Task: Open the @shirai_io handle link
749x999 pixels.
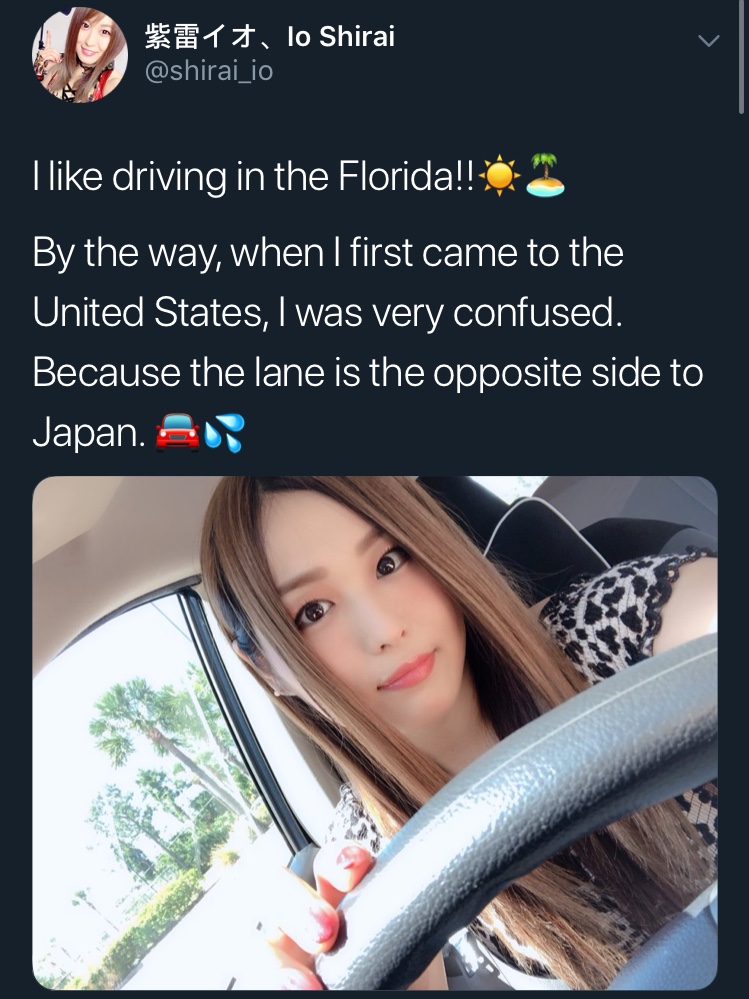Action: 209,70
